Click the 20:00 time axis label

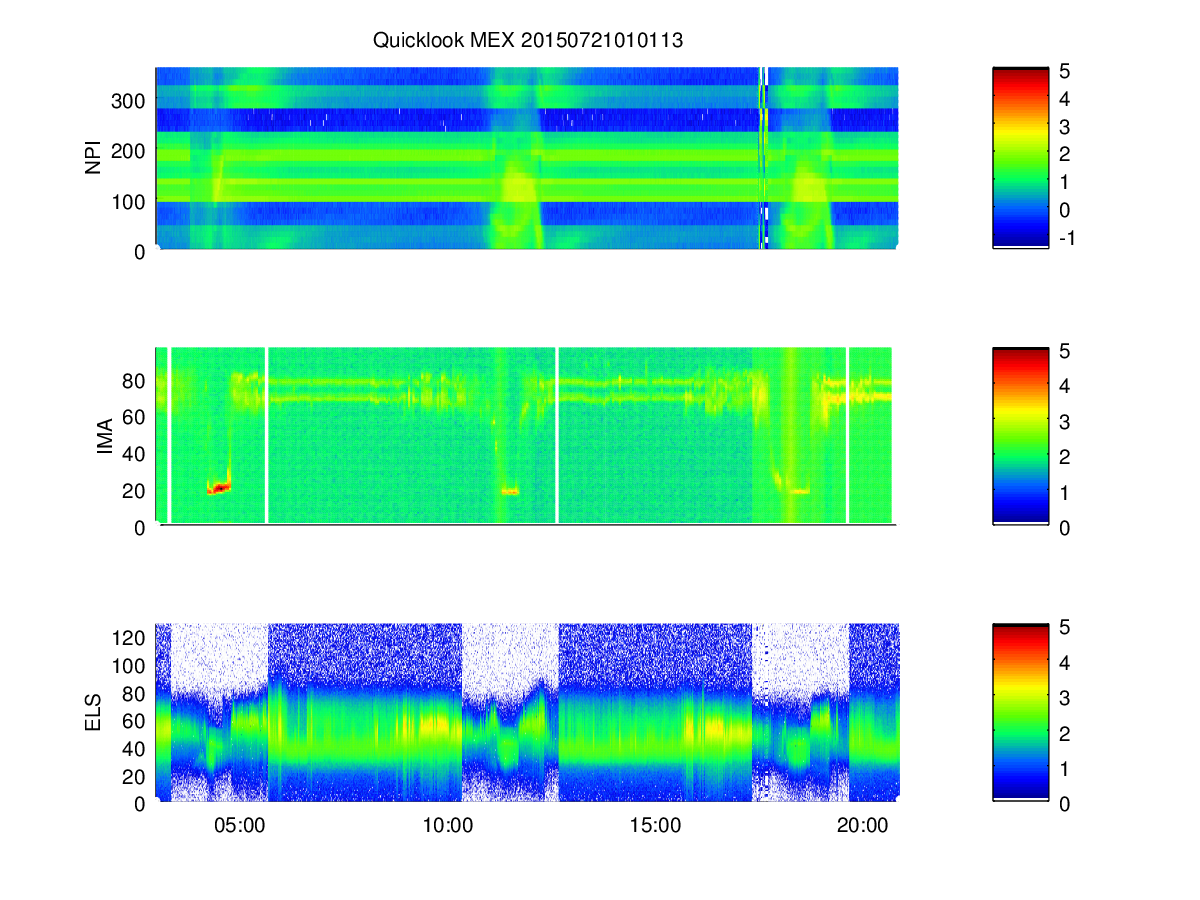coord(862,826)
